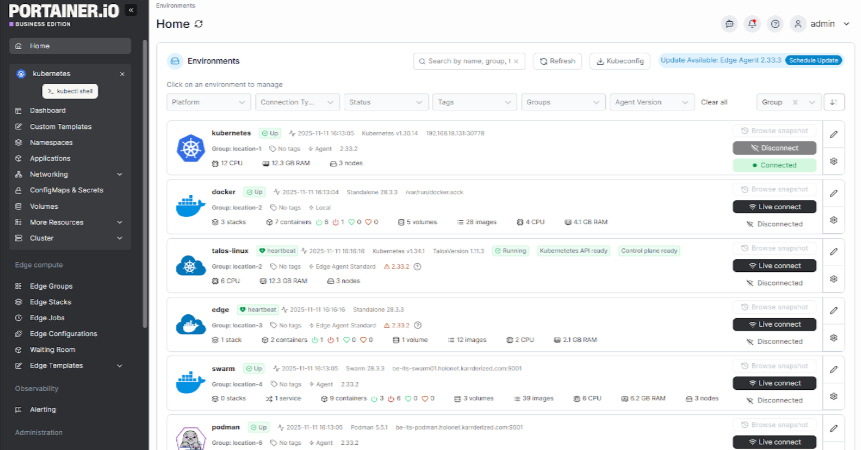Open the Group sort-by dropdown
The image size is (861, 450).
pyautogui.click(x=789, y=102)
